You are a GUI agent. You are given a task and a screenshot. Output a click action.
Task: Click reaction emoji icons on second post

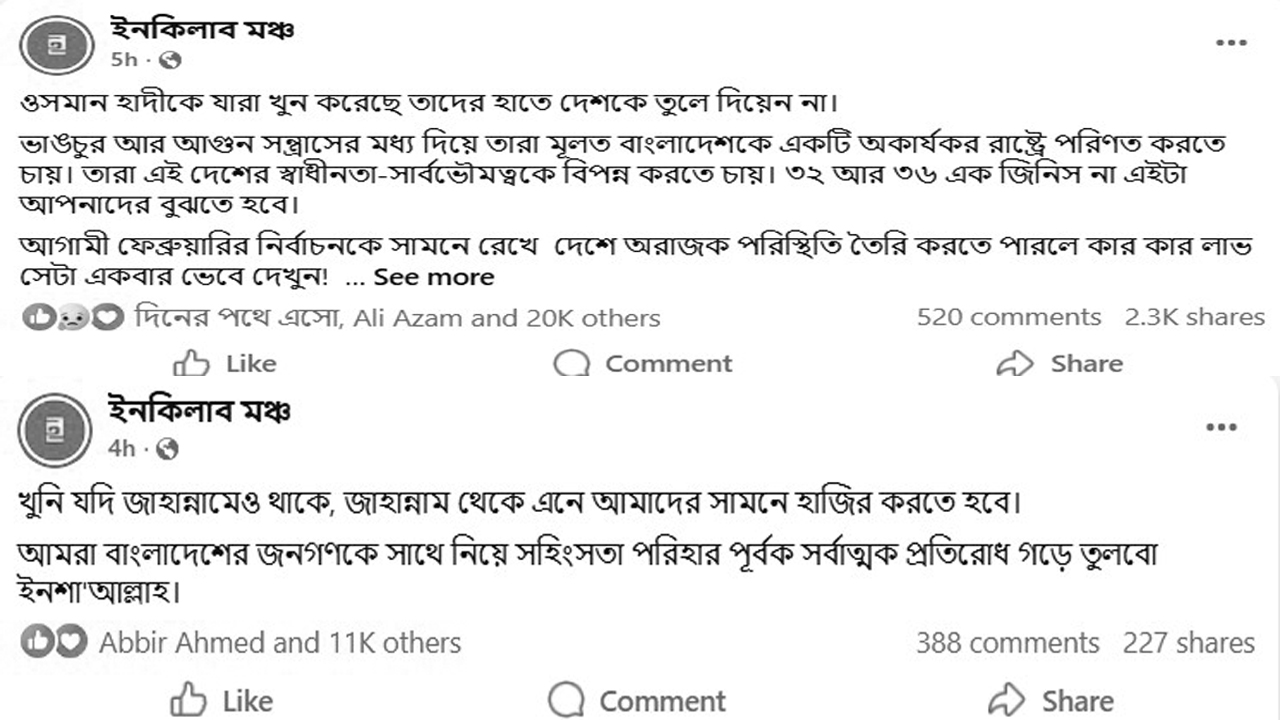pos(53,642)
